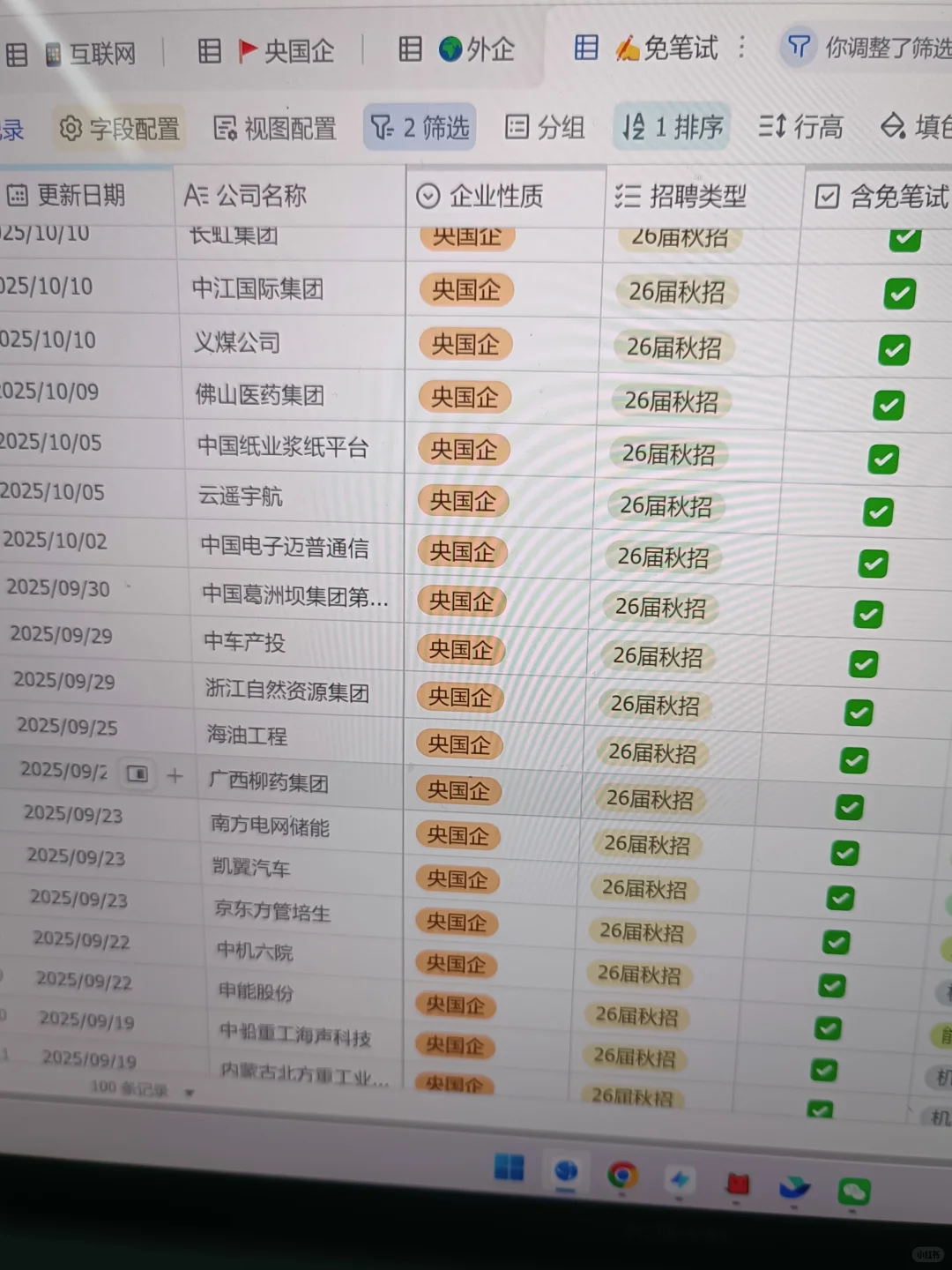Open WeChat from the taskbar
The width and height of the screenshot is (952, 1270).
(x=853, y=1192)
